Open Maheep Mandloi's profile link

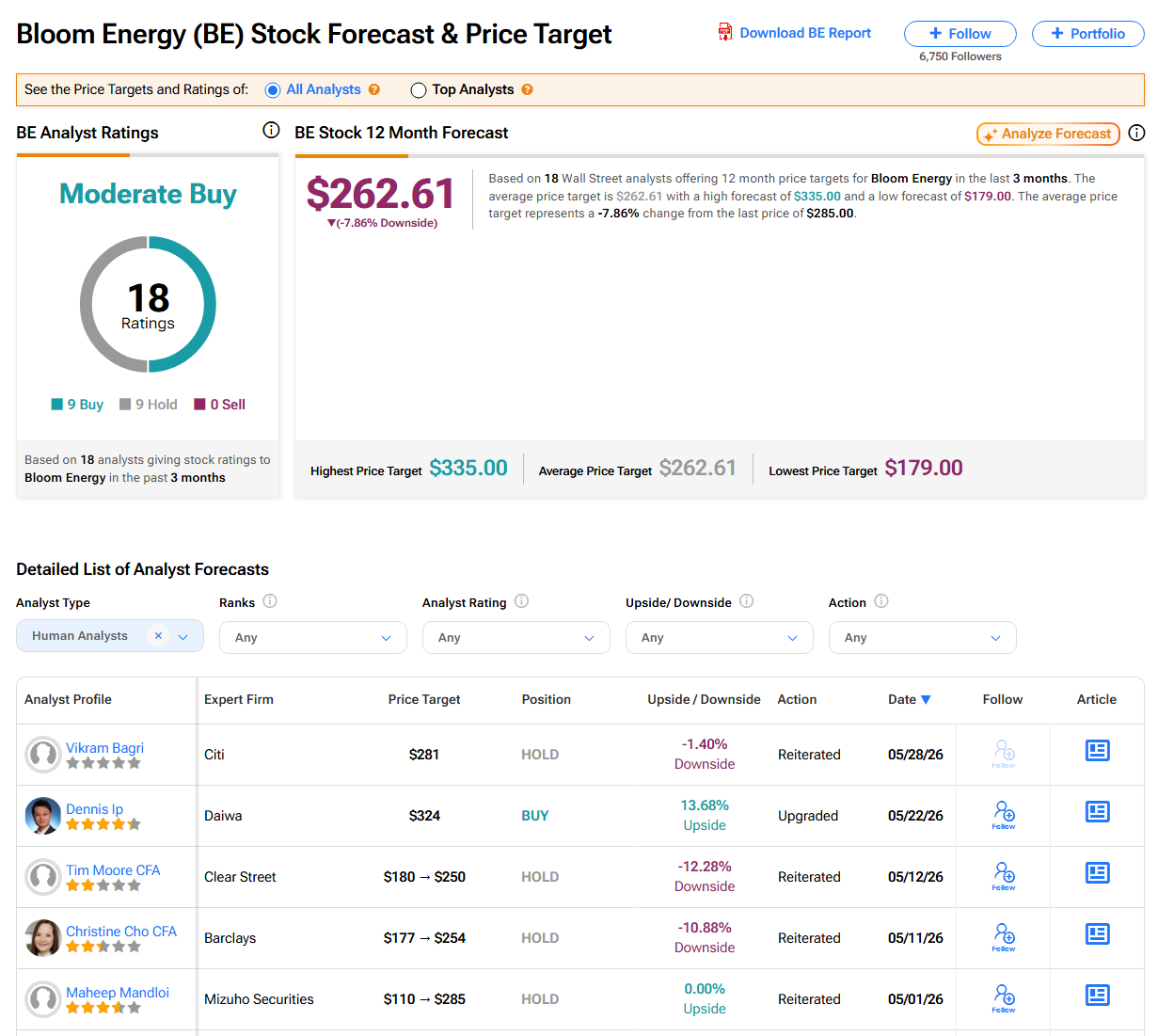pyautogui.click(x=118, y=993)
